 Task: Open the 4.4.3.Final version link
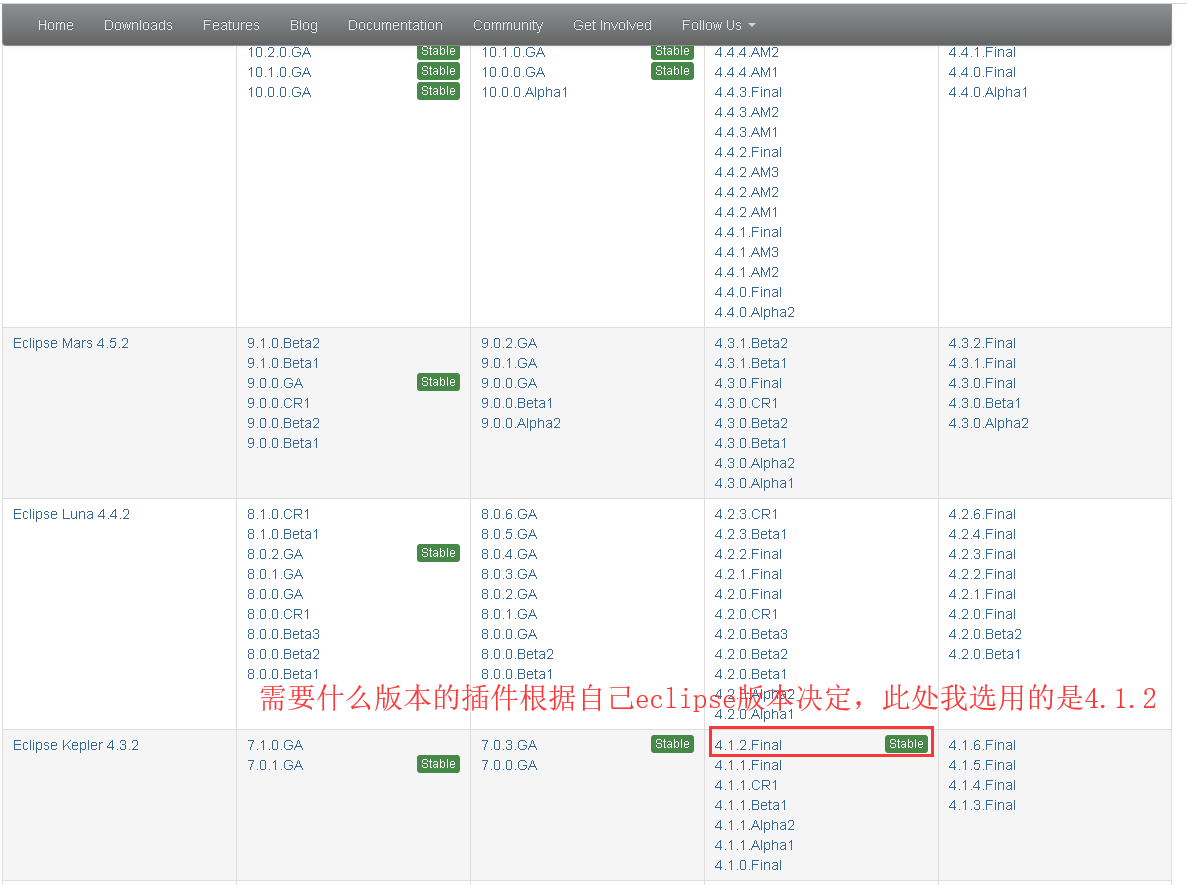pyautogui.click(x=748, y=92)
